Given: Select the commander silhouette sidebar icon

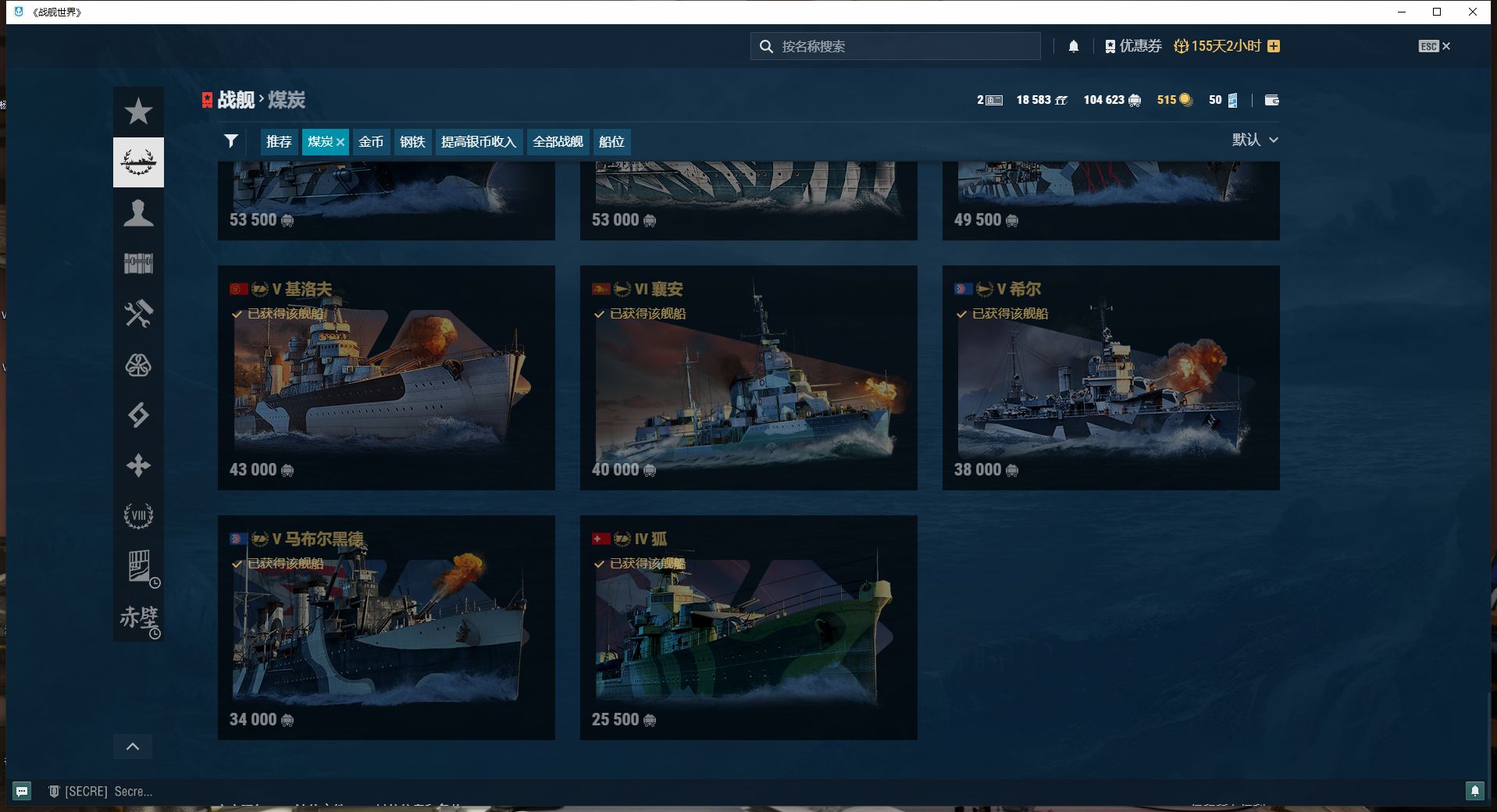Looking at the screenshot, I should point(138,213).
